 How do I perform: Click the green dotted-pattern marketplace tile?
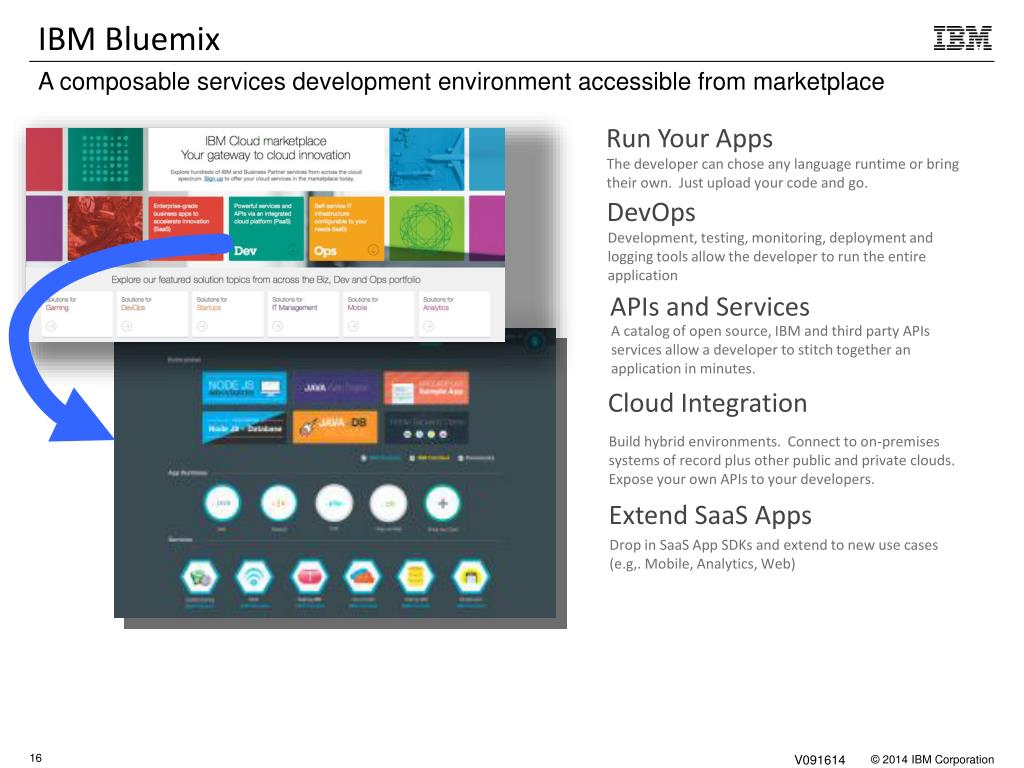(x=105, y=159)
